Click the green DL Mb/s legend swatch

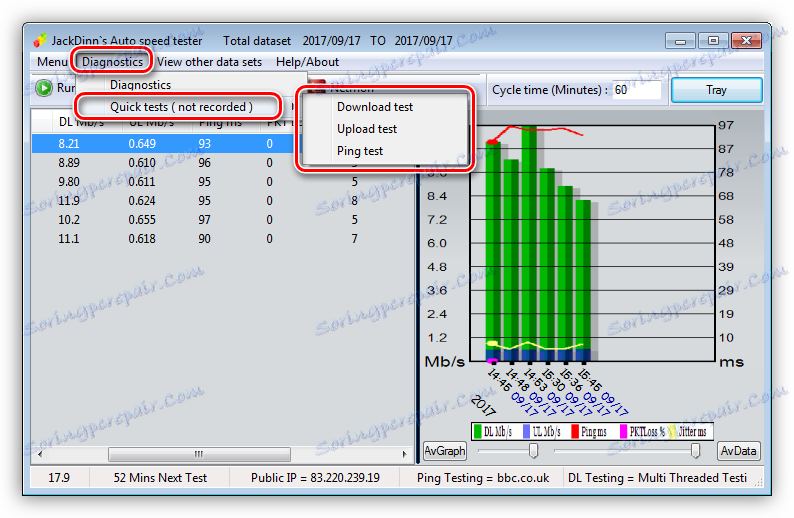(477, 431)
